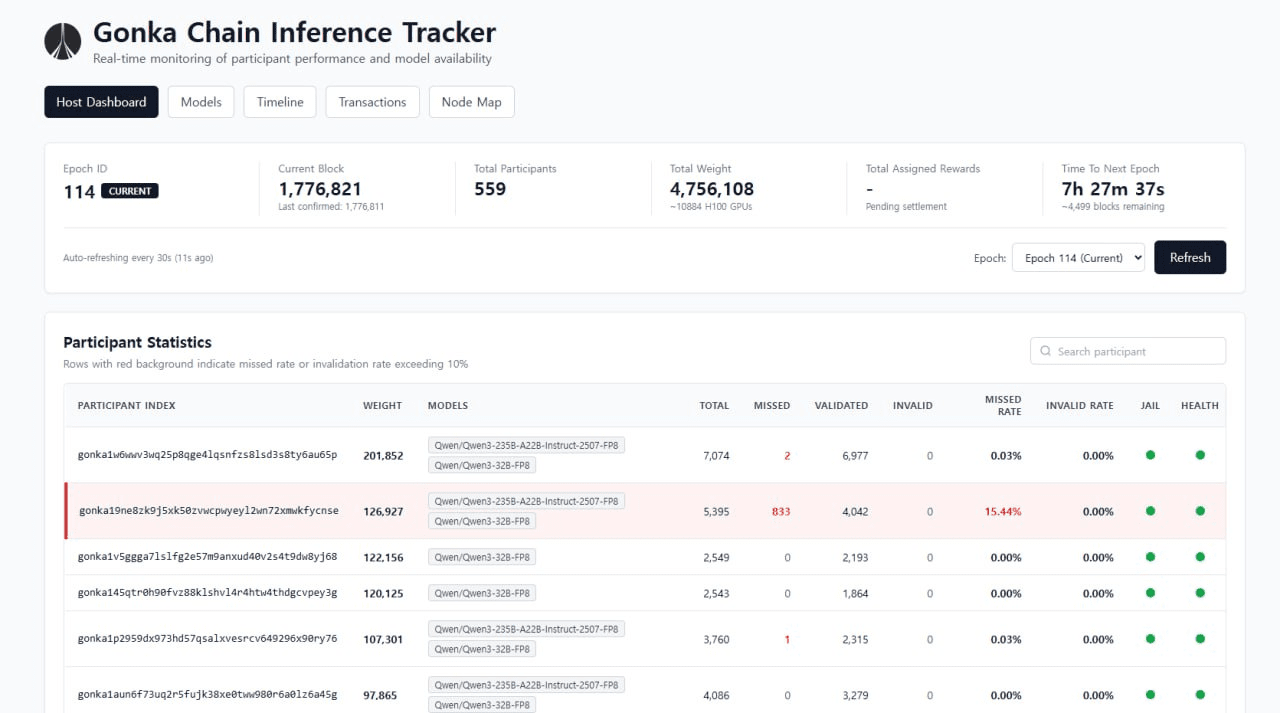Open the Epoch 114 (Current) dropdown
1280x713 pixels.
1078,258
